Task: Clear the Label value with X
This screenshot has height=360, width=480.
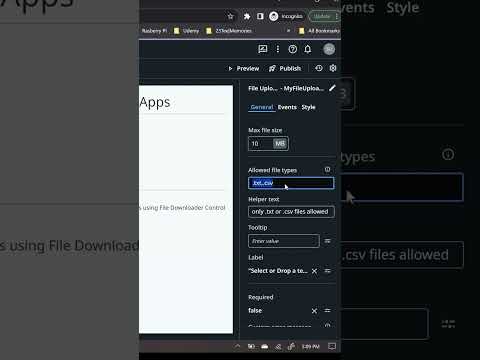Action: click(x=314, y=271)
